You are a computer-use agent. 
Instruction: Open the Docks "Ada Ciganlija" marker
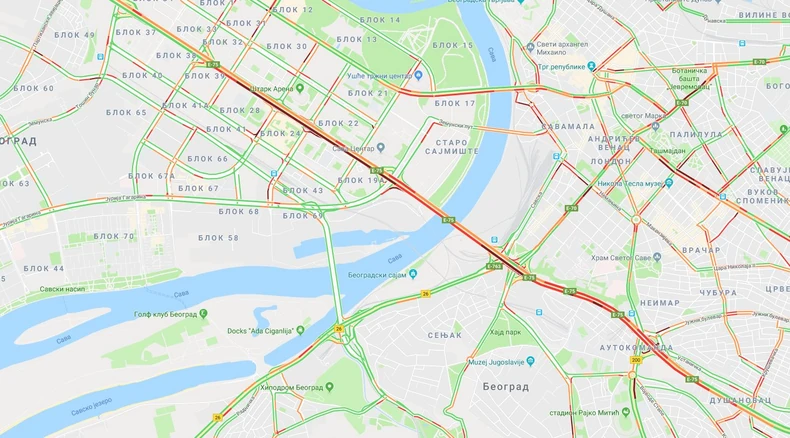click(300, 331)
